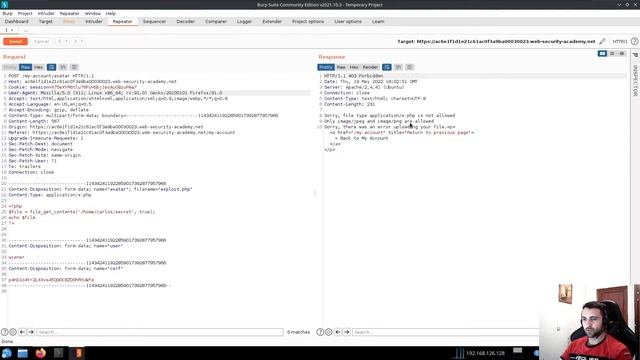Select side-by-side split layout icon
Screen dimensions: 640x360
tap(602, 53)
